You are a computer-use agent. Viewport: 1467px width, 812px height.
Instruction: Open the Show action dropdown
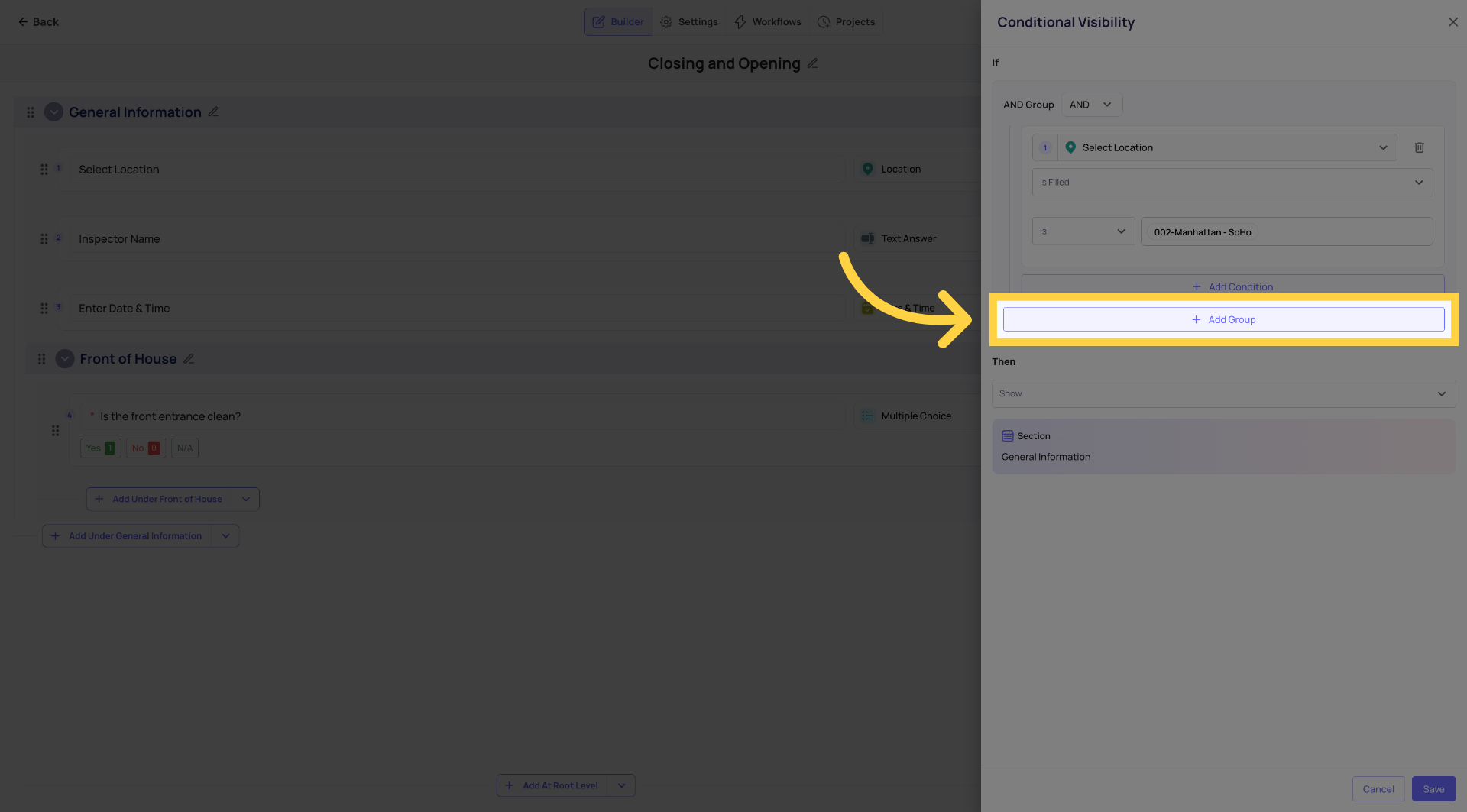1223,394
